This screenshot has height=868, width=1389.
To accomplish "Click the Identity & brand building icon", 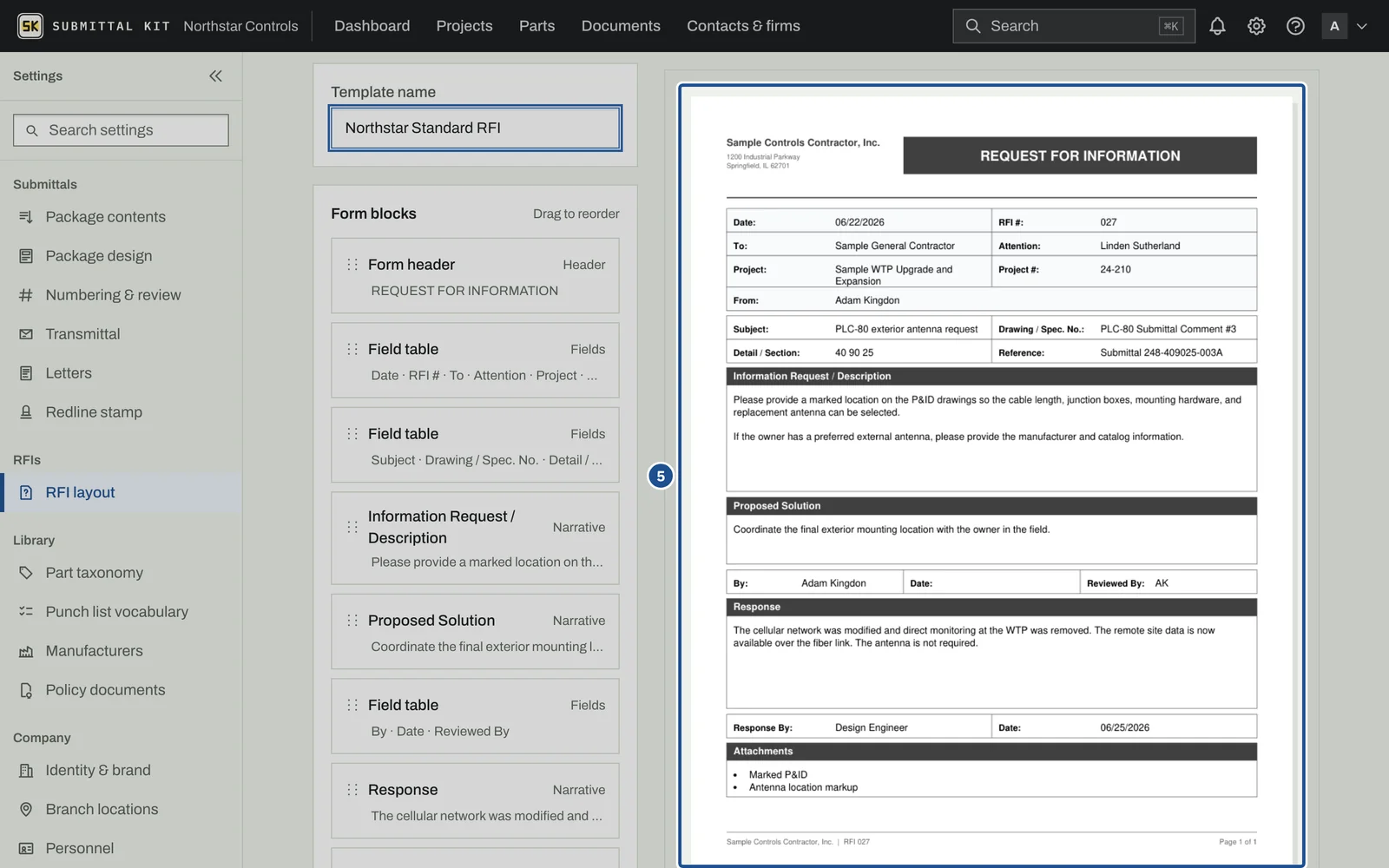I will [x=26, y=770].
